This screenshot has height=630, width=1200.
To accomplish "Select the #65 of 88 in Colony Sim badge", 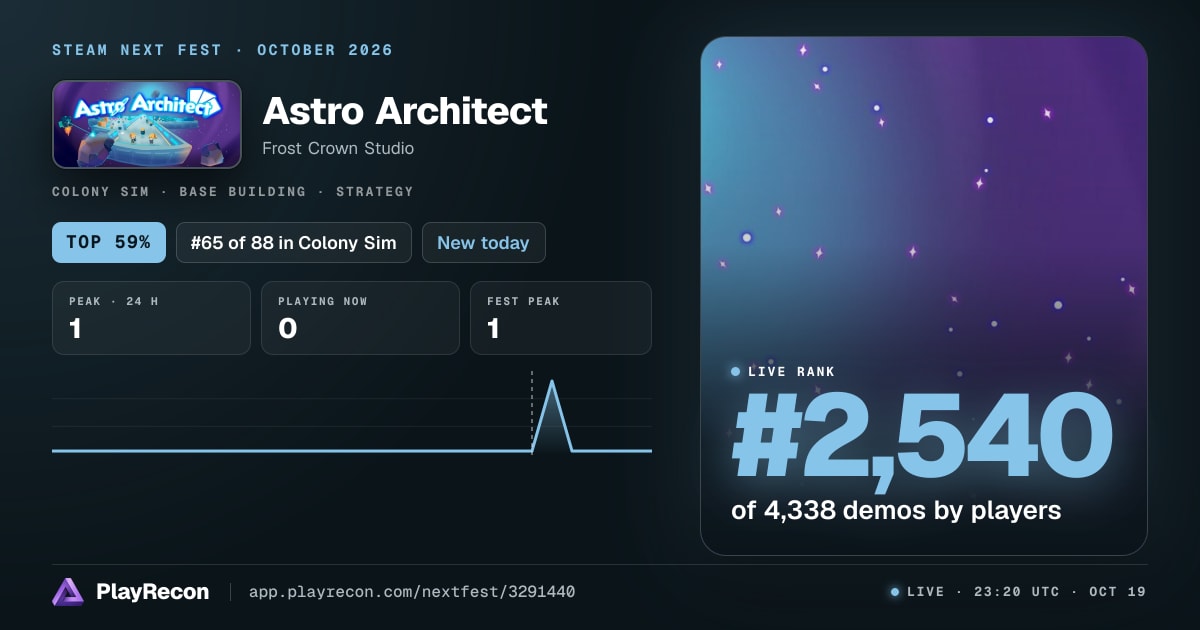I will tap(294, 243).
